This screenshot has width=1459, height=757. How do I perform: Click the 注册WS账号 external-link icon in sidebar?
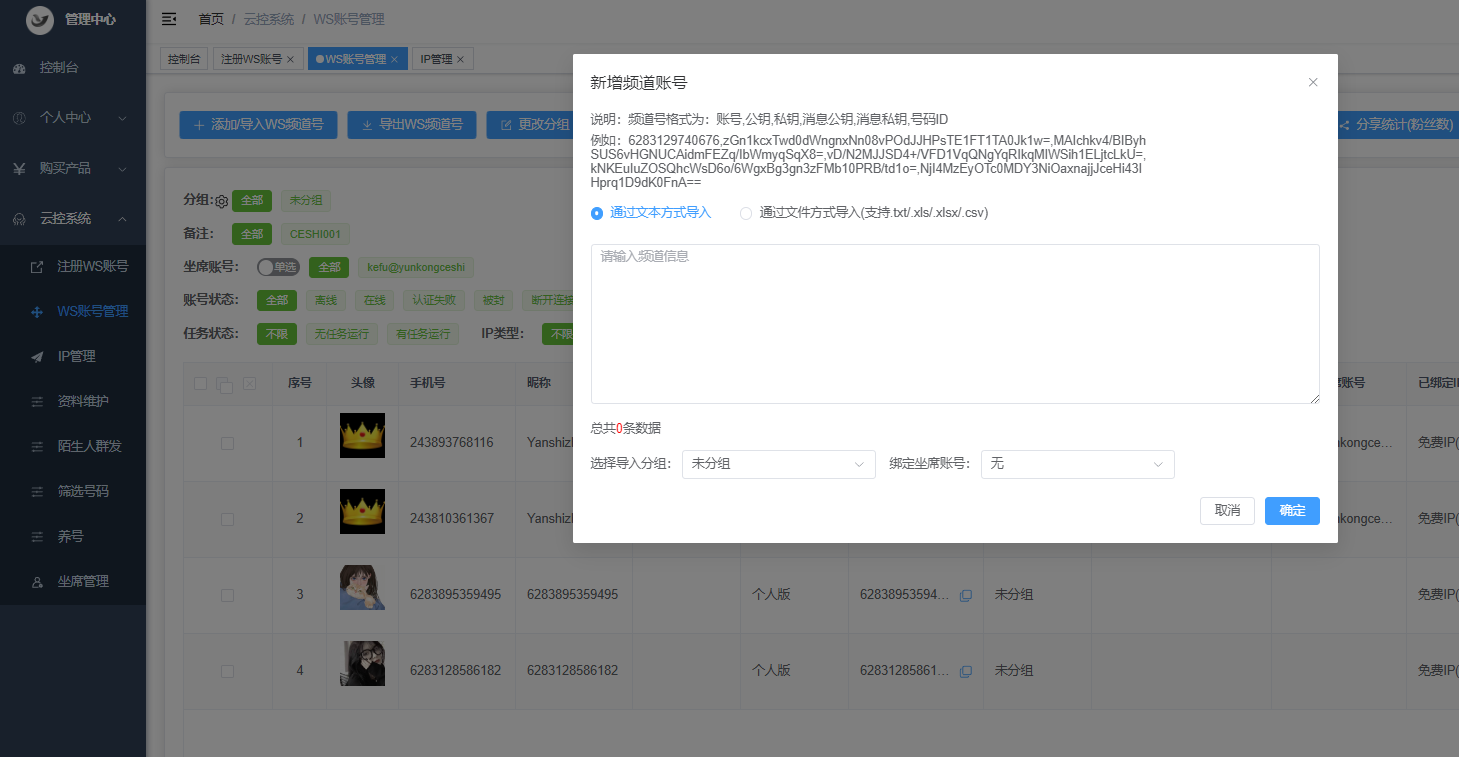(x=37, y=266)
